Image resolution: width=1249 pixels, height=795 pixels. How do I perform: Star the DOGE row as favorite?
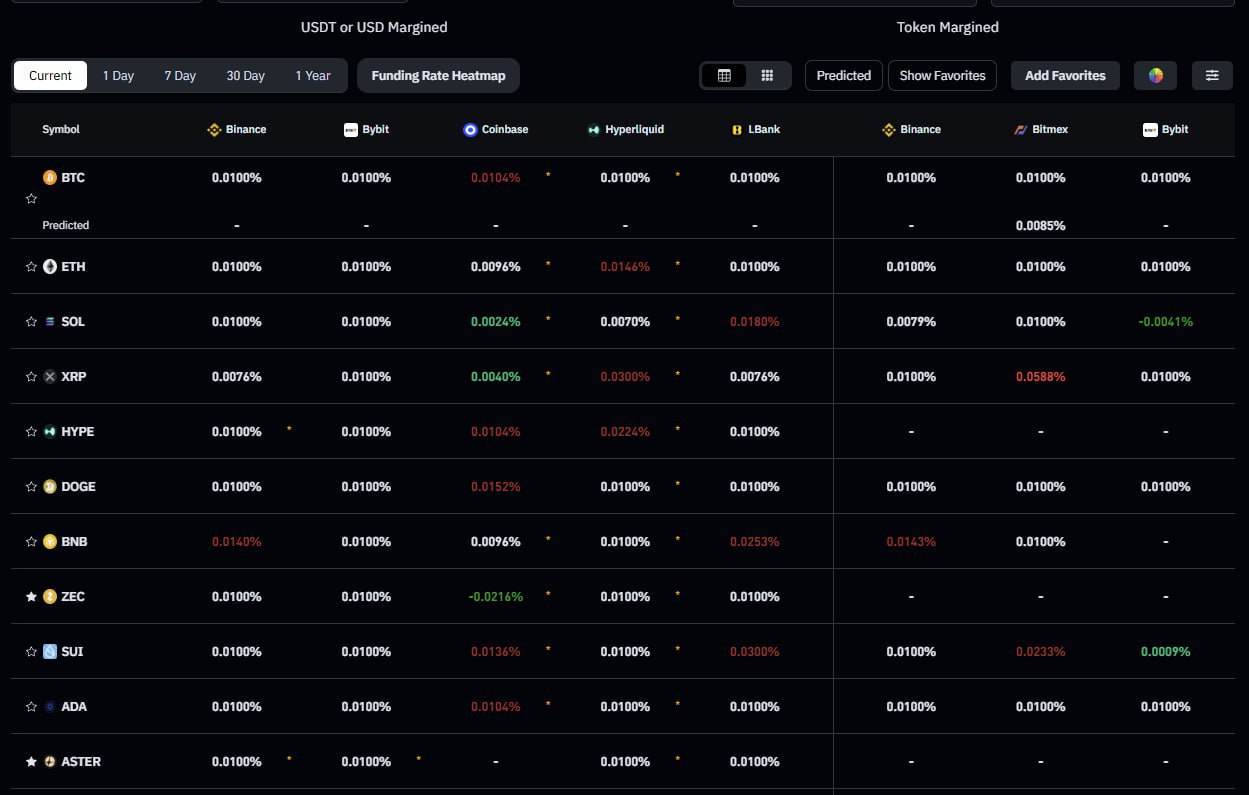click(31, 486)
